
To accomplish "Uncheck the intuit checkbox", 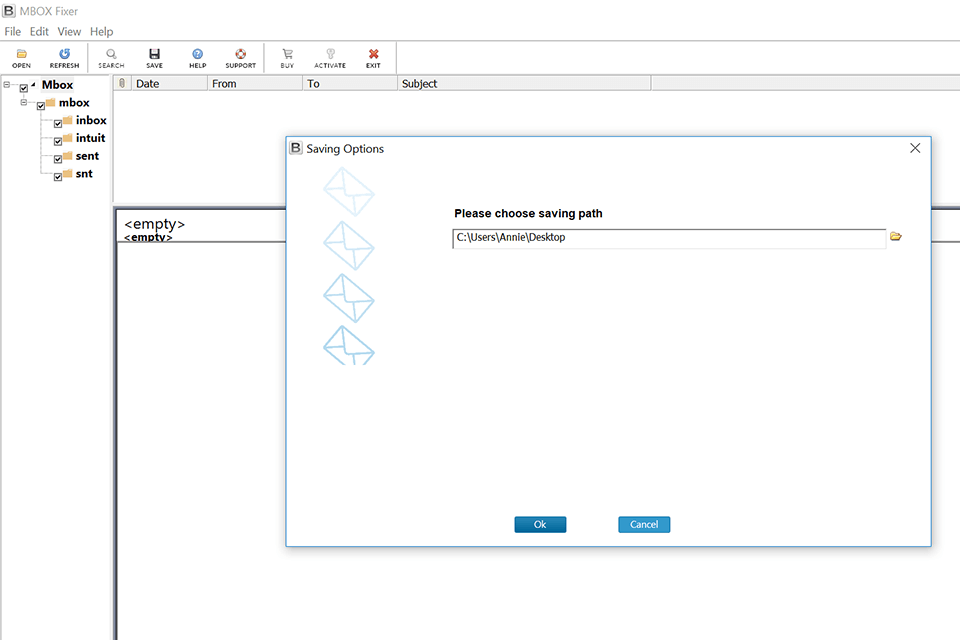I will coord(58,141).
